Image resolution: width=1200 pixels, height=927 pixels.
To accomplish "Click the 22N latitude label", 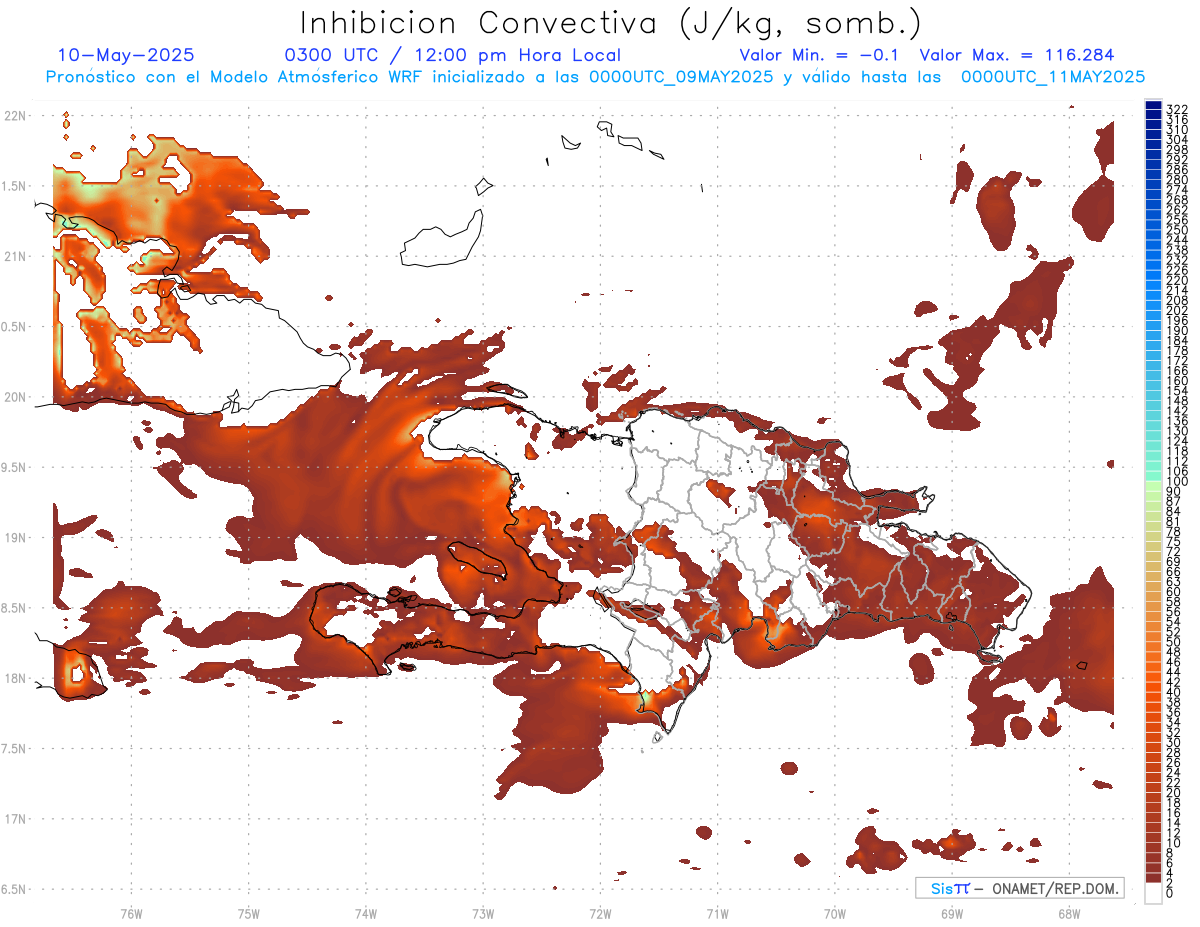I will (x=14, y=116).
